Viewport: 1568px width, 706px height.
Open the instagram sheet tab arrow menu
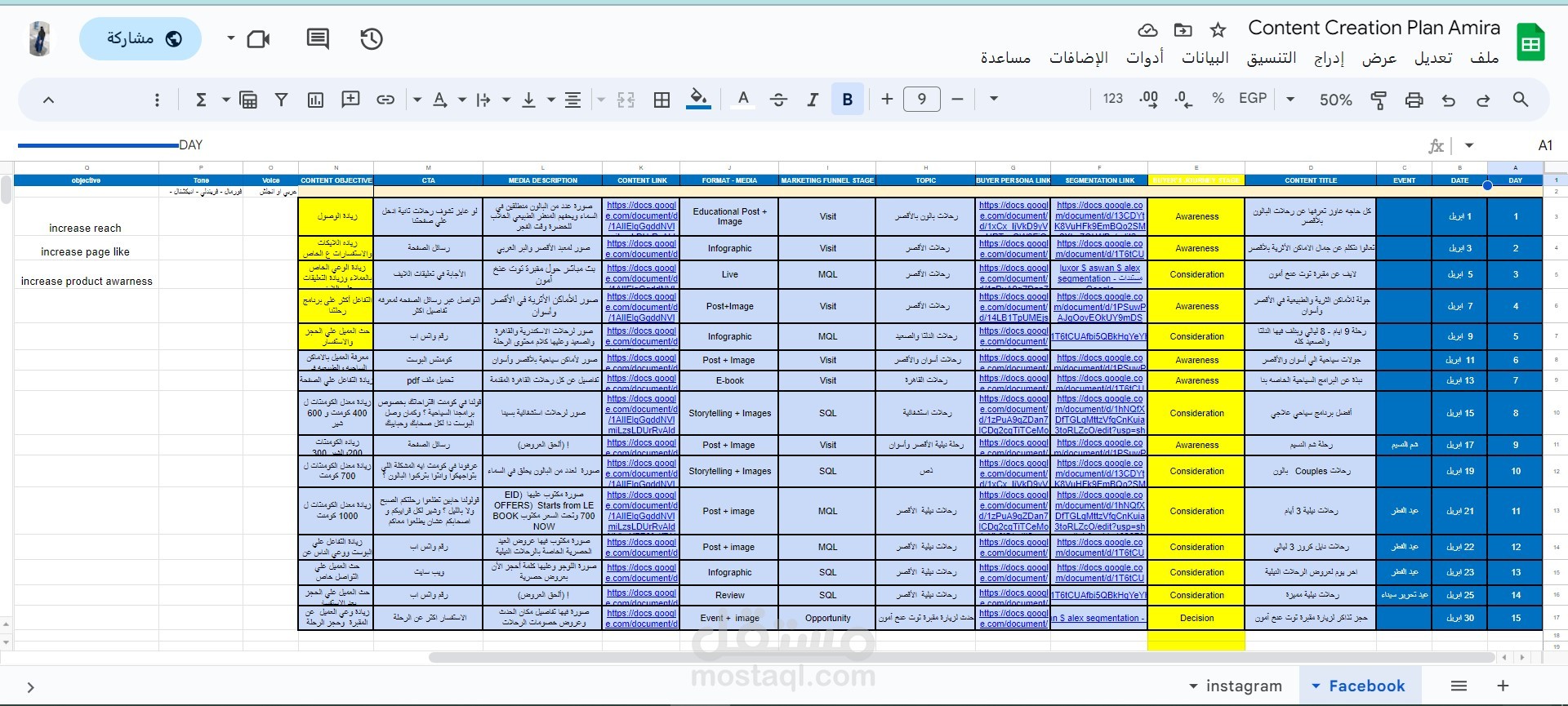(1193, 686)
